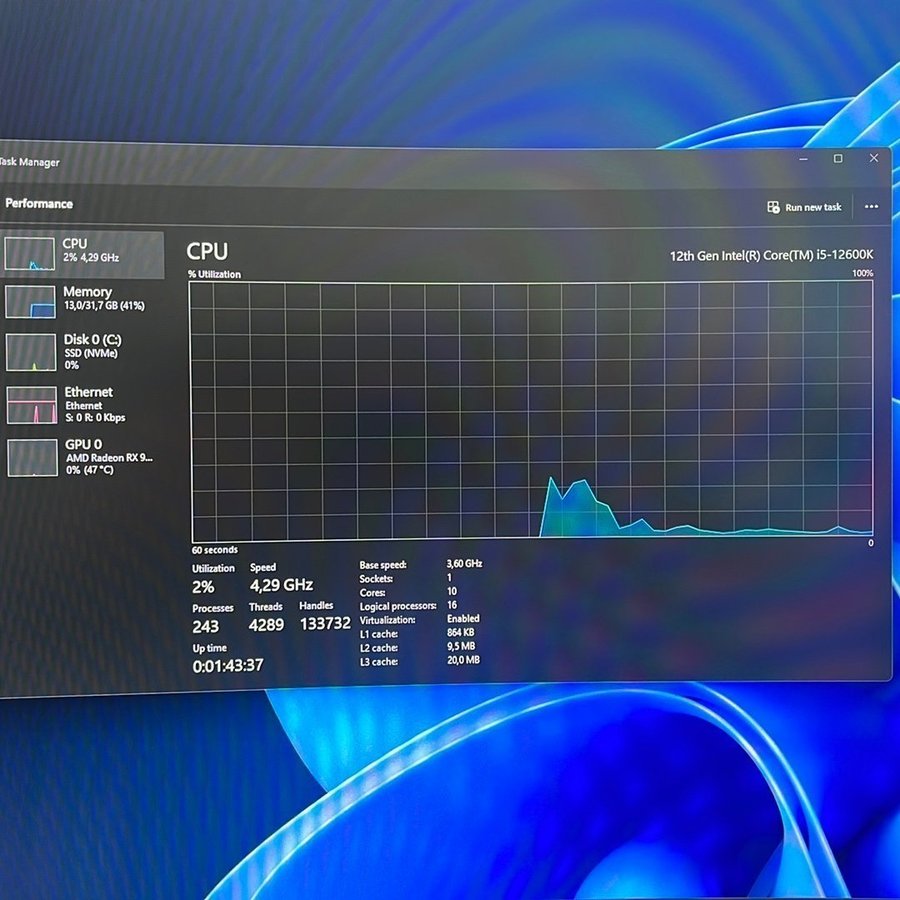The image size is (900, 900).
Task: Click the Up time value 0:01:43:37
Action: click(x=228, y=665)
